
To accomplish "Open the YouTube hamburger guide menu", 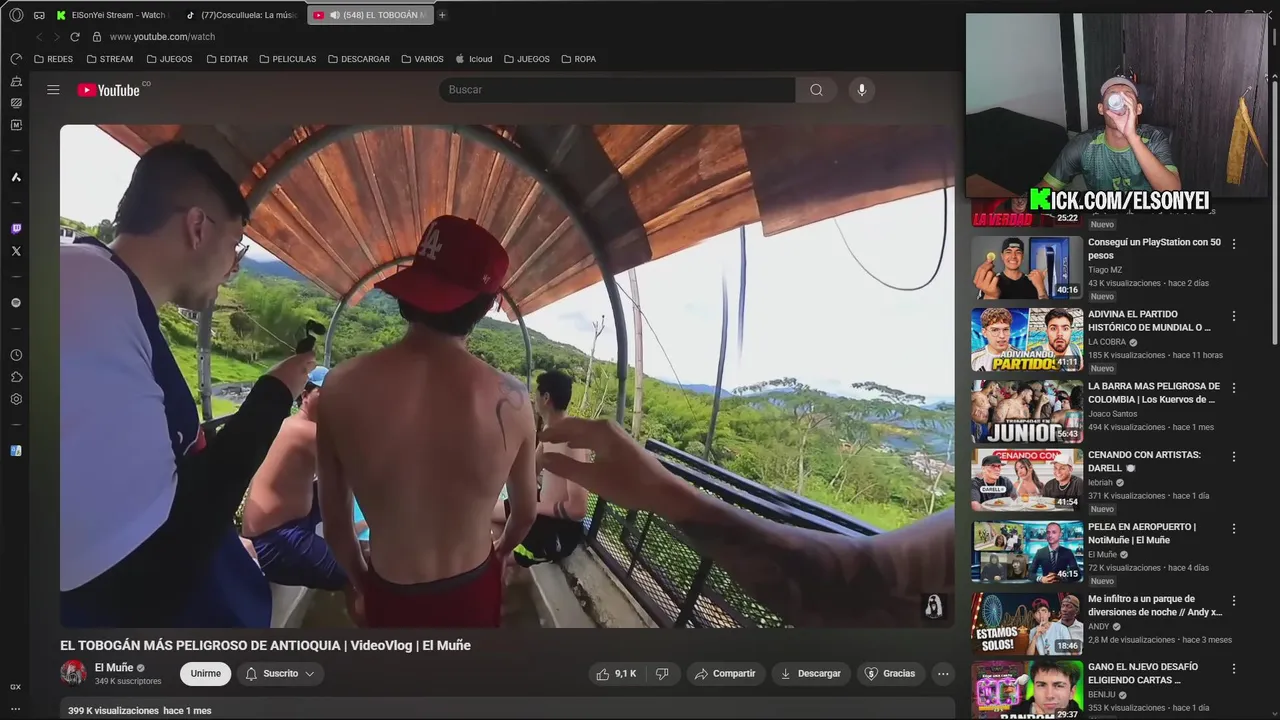I will click(53, 90).
